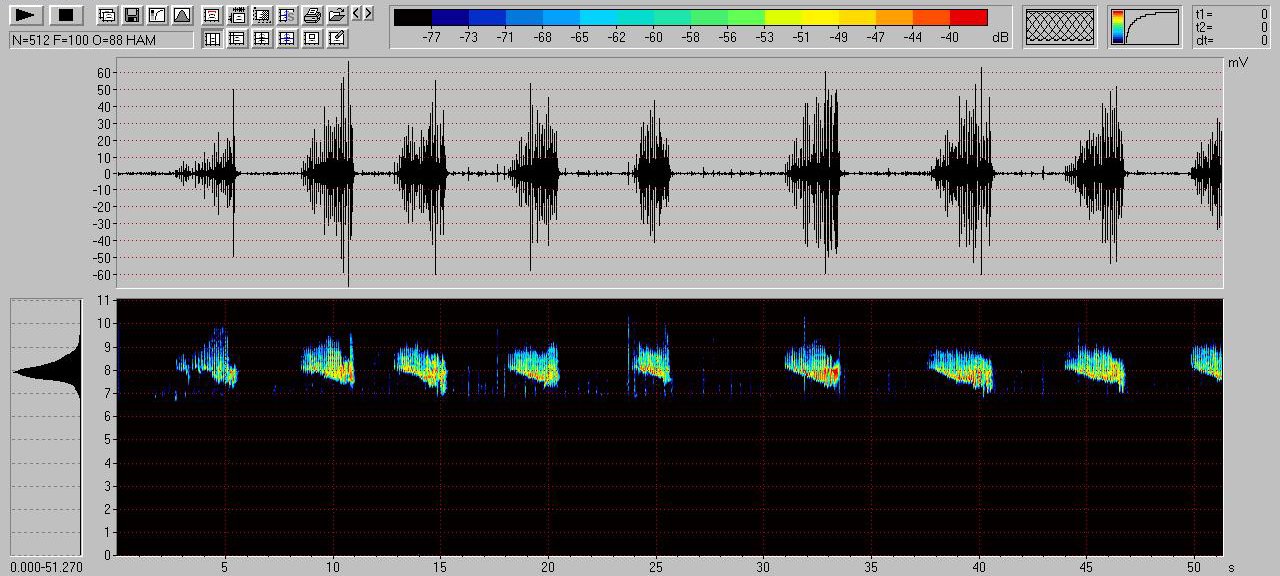
Task: Click the N=512 F=100 O=88 HAM parameters field
Action: (101, 40)
